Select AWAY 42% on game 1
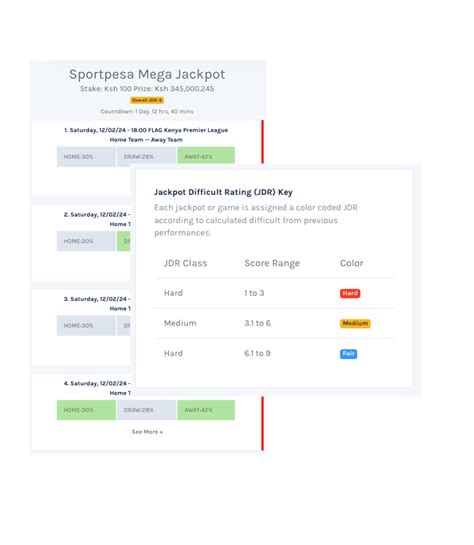 click(x=206, y=155)
